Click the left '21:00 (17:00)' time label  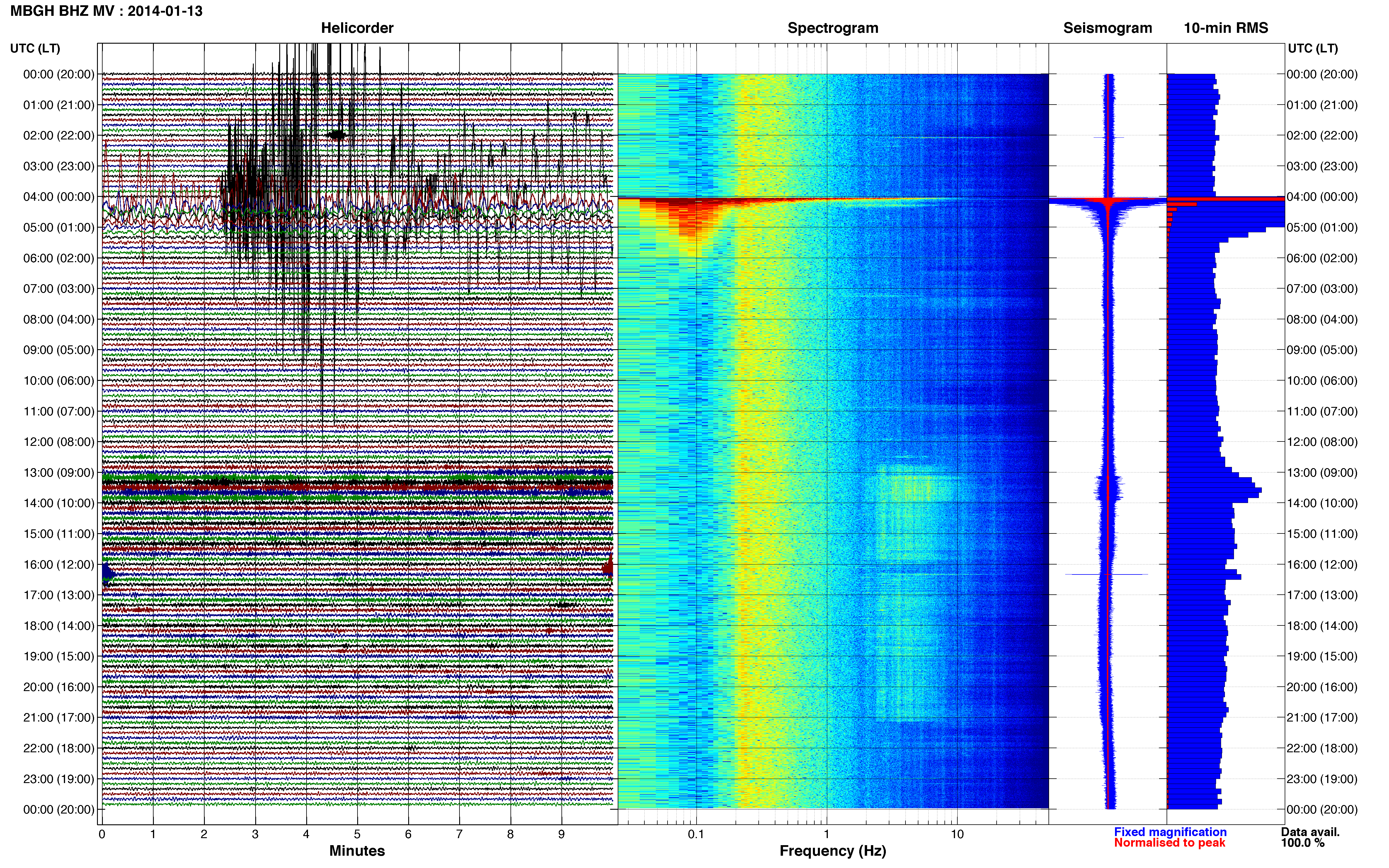(x=59, y=718)
